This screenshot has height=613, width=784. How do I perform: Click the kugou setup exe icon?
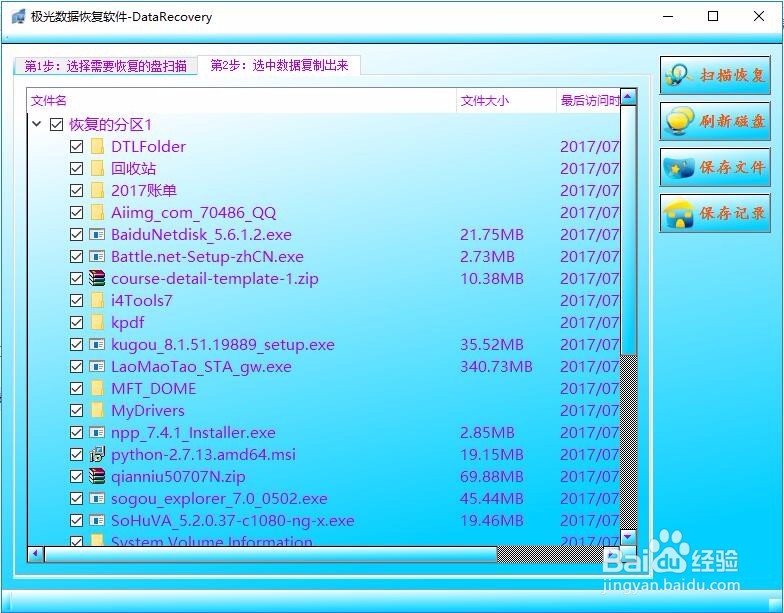[x=97, y=344]
